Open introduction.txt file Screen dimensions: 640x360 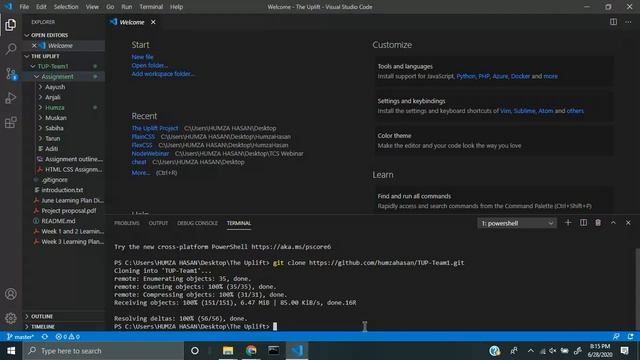coord(62,190)
